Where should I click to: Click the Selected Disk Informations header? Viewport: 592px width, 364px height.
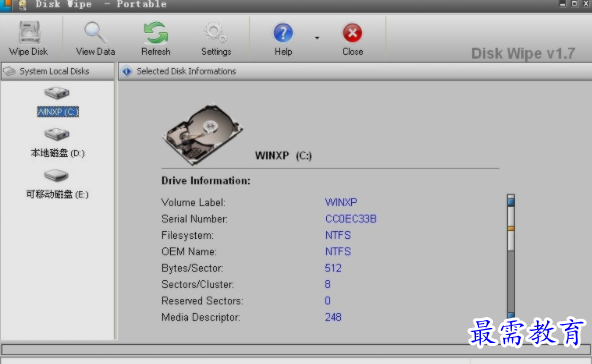(x=186, y=71)
